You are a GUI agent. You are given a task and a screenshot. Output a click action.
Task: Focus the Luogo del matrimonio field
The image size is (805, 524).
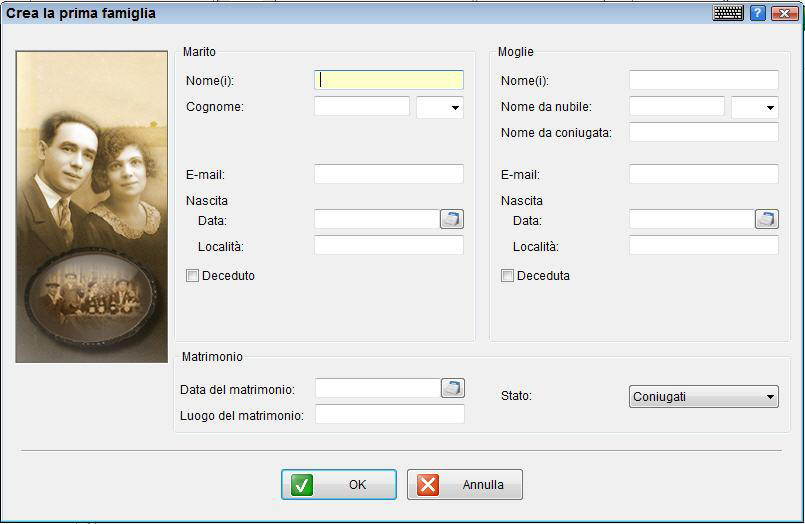click(x=390, y=414)
